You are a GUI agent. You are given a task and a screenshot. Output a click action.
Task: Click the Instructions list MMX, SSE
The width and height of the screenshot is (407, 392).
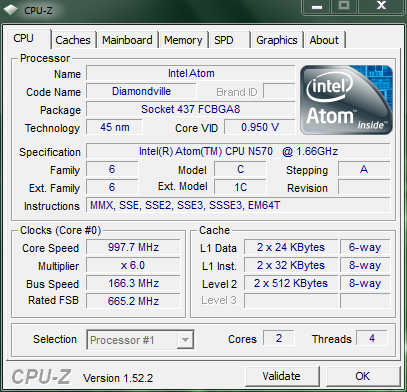point(238,205)
